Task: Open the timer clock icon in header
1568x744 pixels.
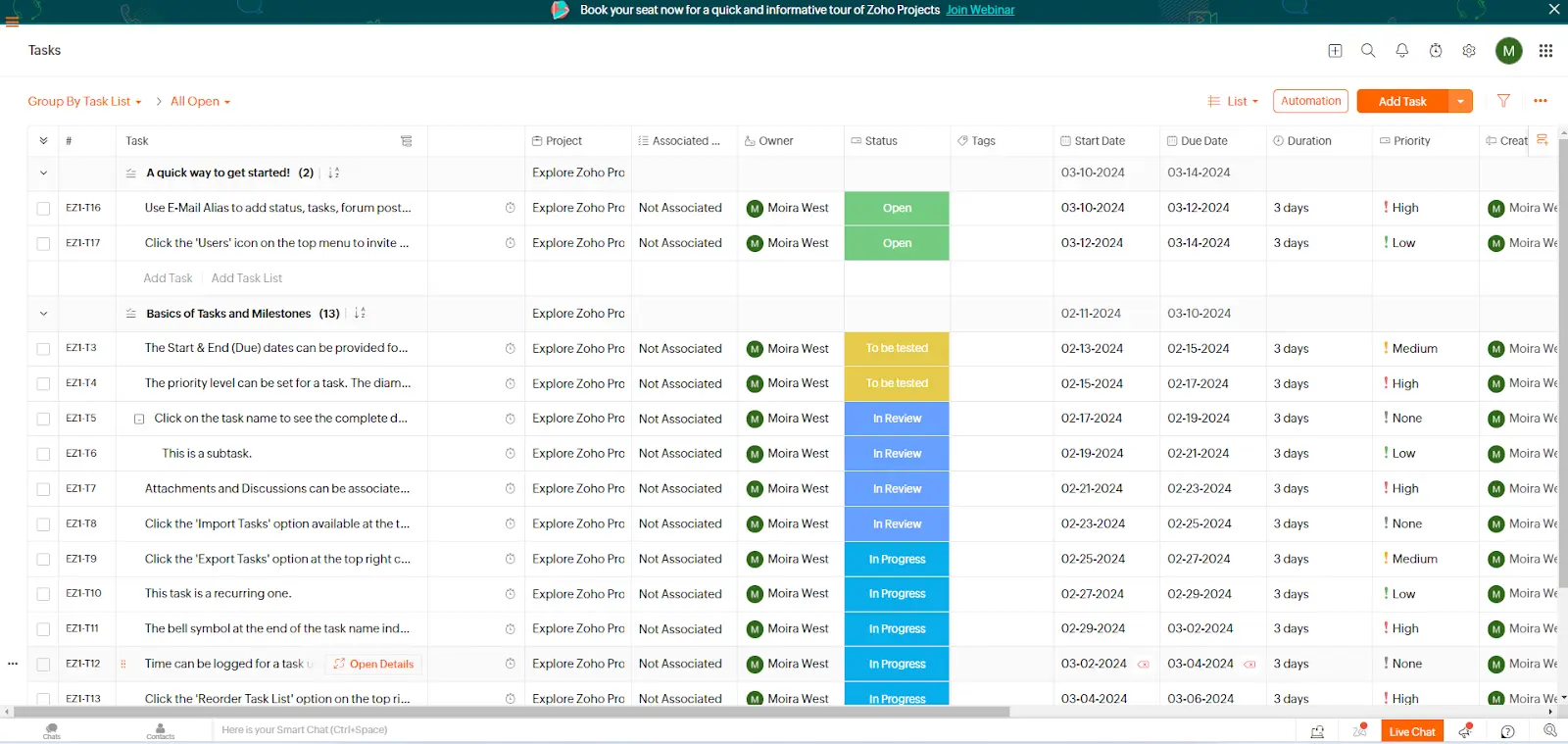Action: point(1436,51)
